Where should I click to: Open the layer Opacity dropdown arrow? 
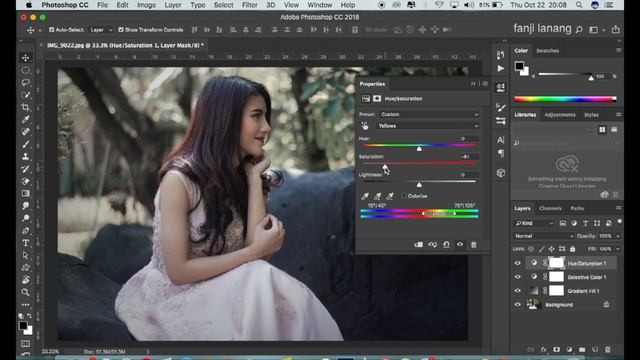(x=618, y=236)
